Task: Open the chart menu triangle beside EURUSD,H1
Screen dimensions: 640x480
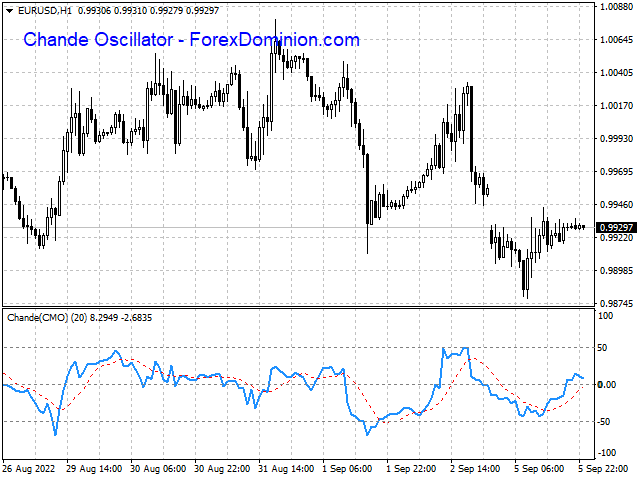Action: tap(10, 11)
